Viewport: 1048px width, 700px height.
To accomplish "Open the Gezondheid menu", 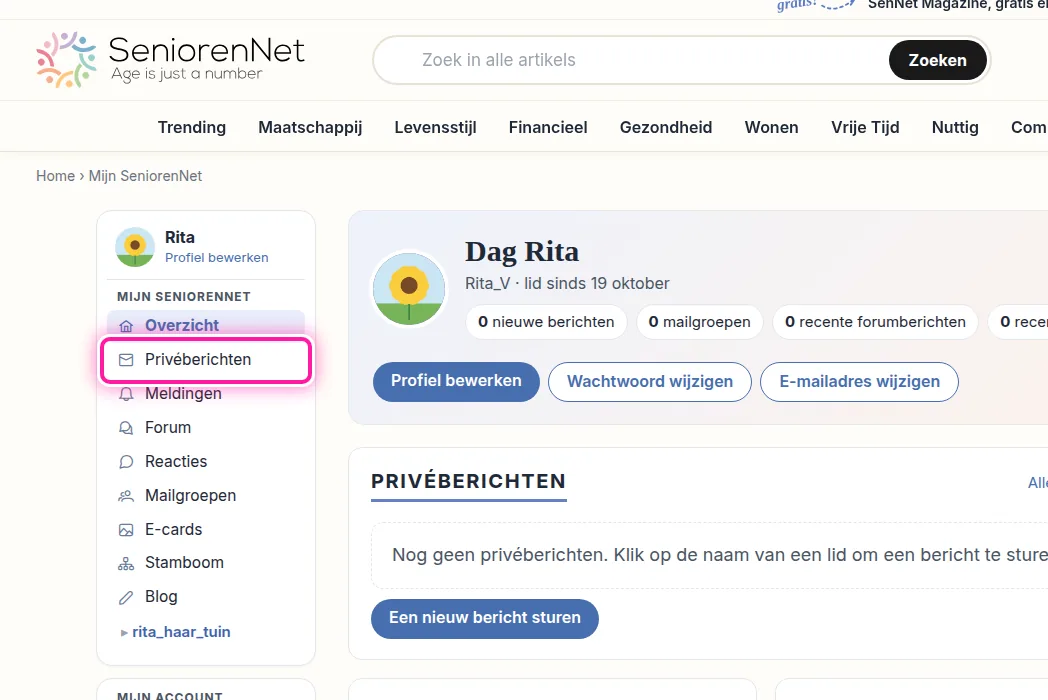I will pos(666,127).
